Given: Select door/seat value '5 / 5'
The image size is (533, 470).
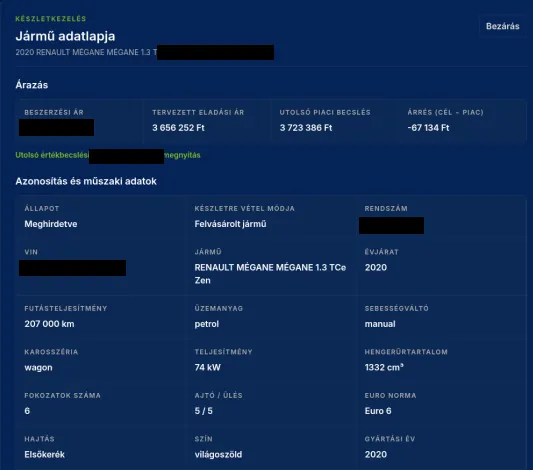Looking at the screenshot, I should pyautogui.click(x=203, y=411).
